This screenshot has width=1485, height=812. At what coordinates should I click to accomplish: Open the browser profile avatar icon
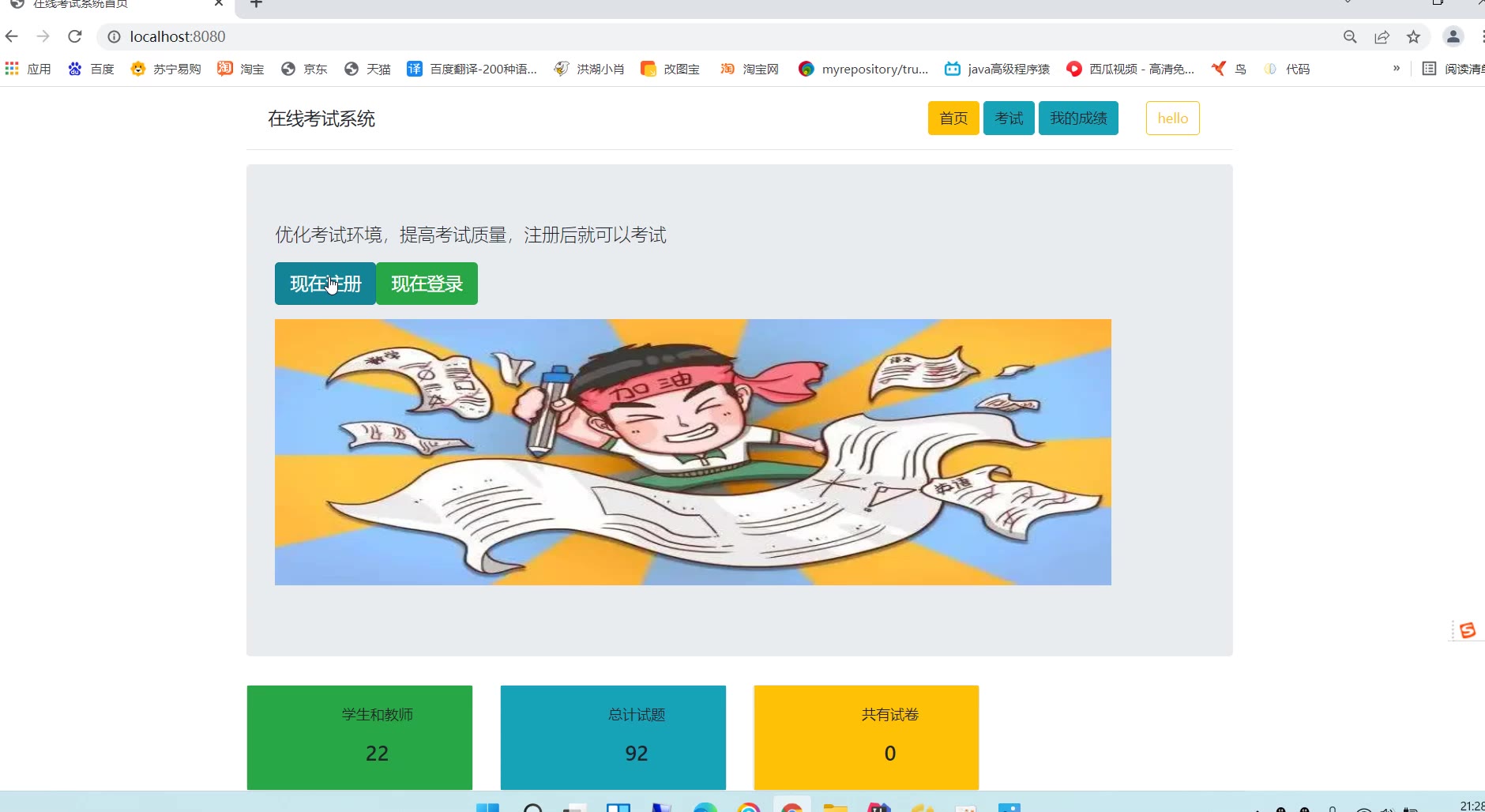tap(1453, 36)
